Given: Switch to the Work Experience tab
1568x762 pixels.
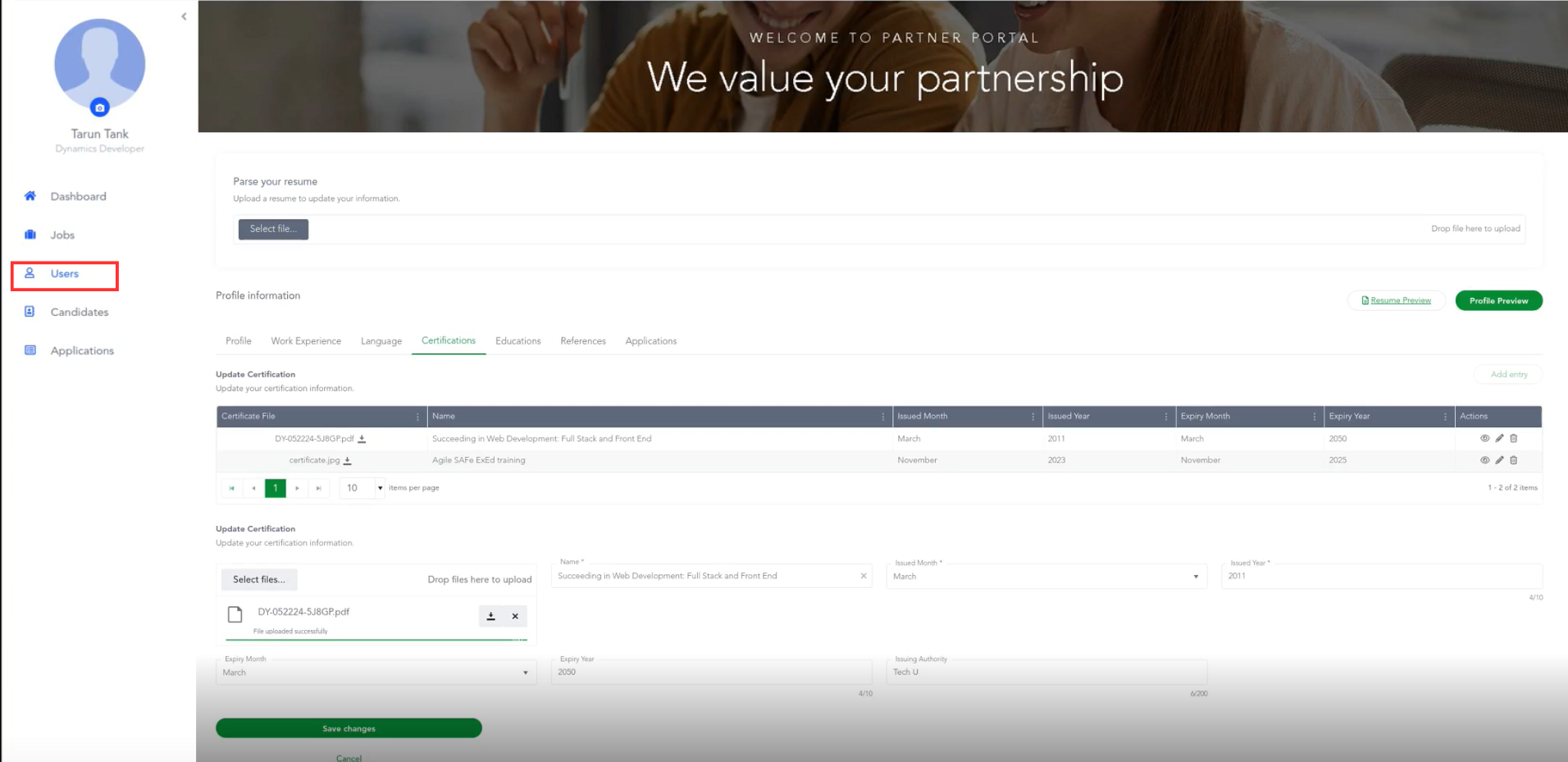Looking at the screenshot, I should point(306,341).
